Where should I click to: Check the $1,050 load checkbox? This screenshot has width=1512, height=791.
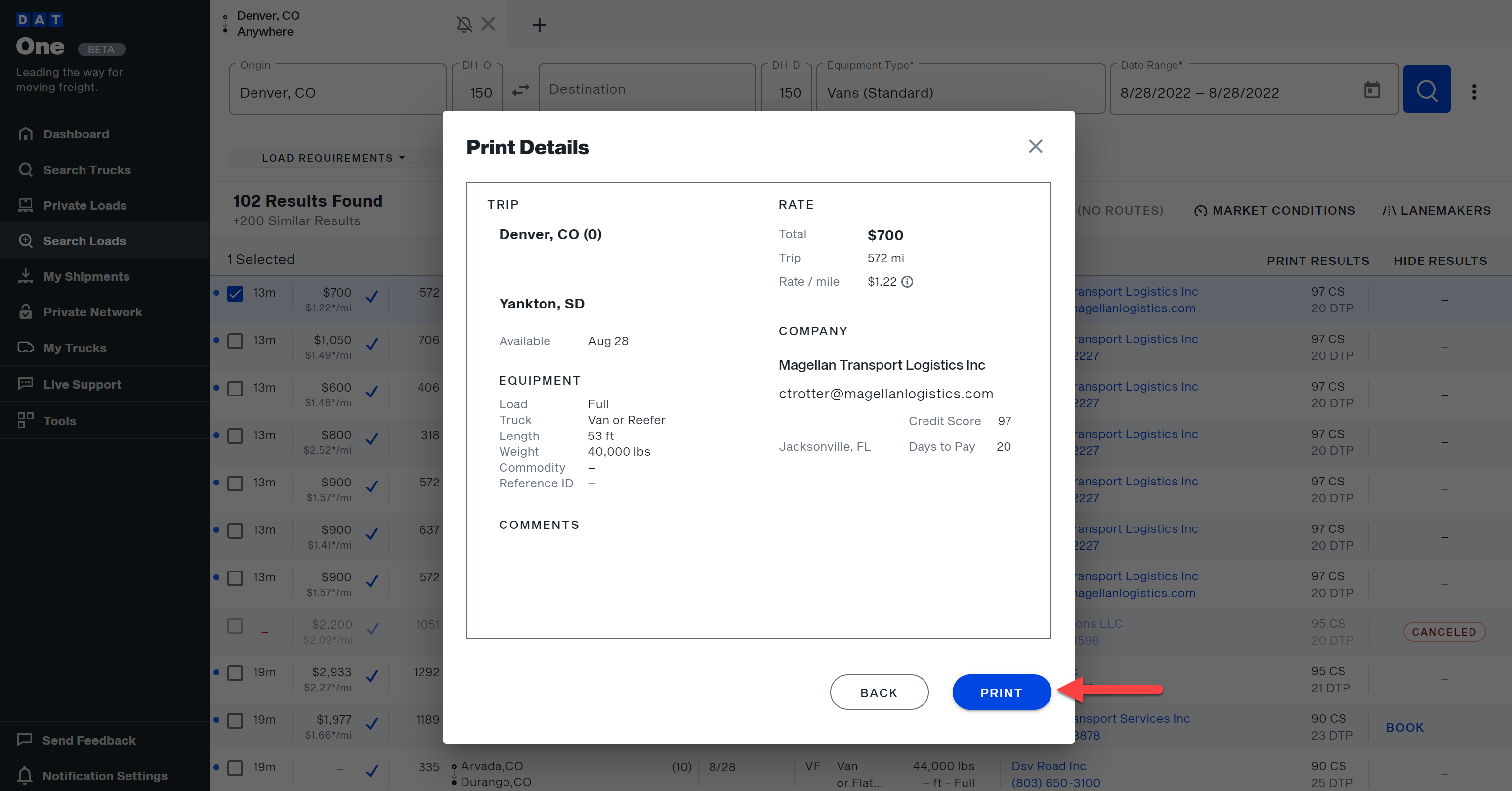[x=235, y=341]
